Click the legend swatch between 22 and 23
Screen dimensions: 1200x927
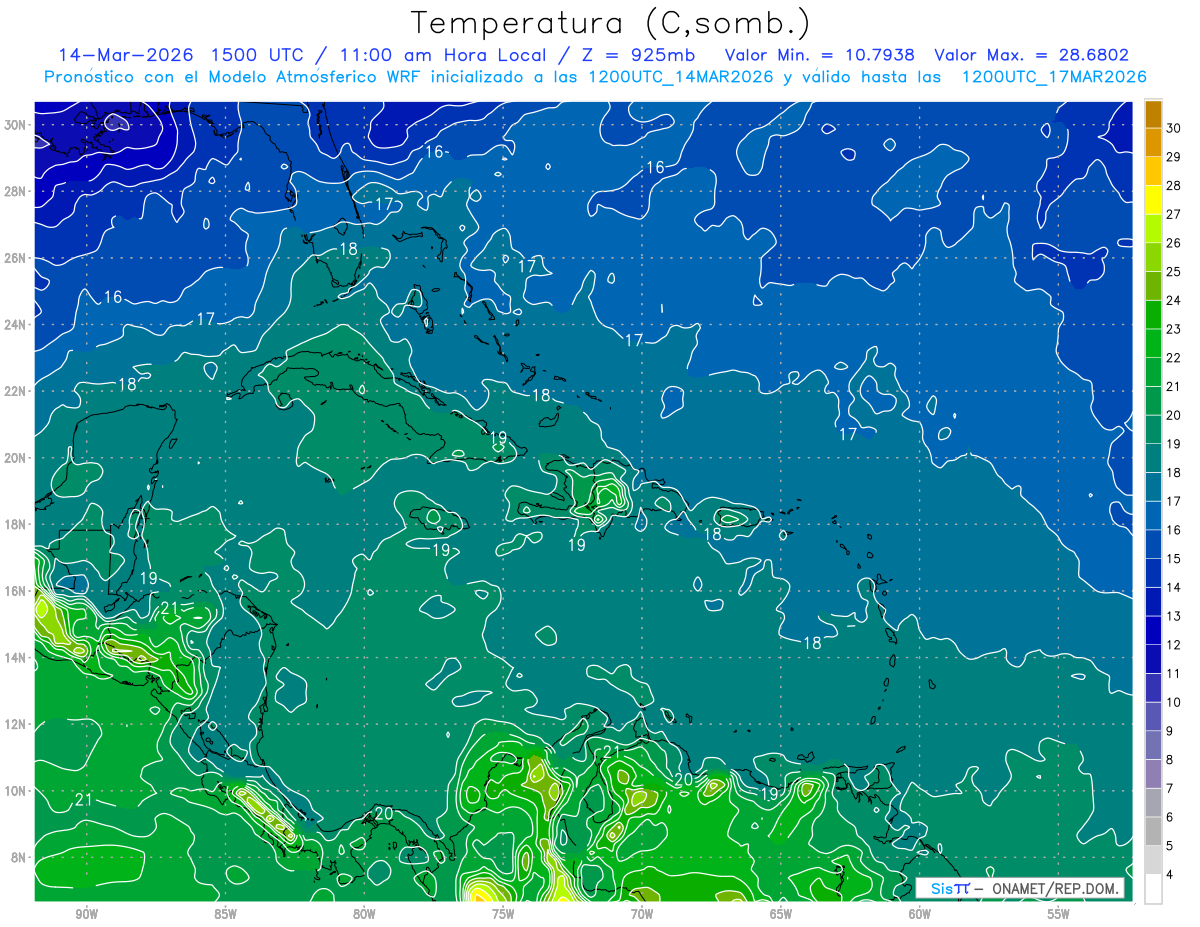point(1153,344)
